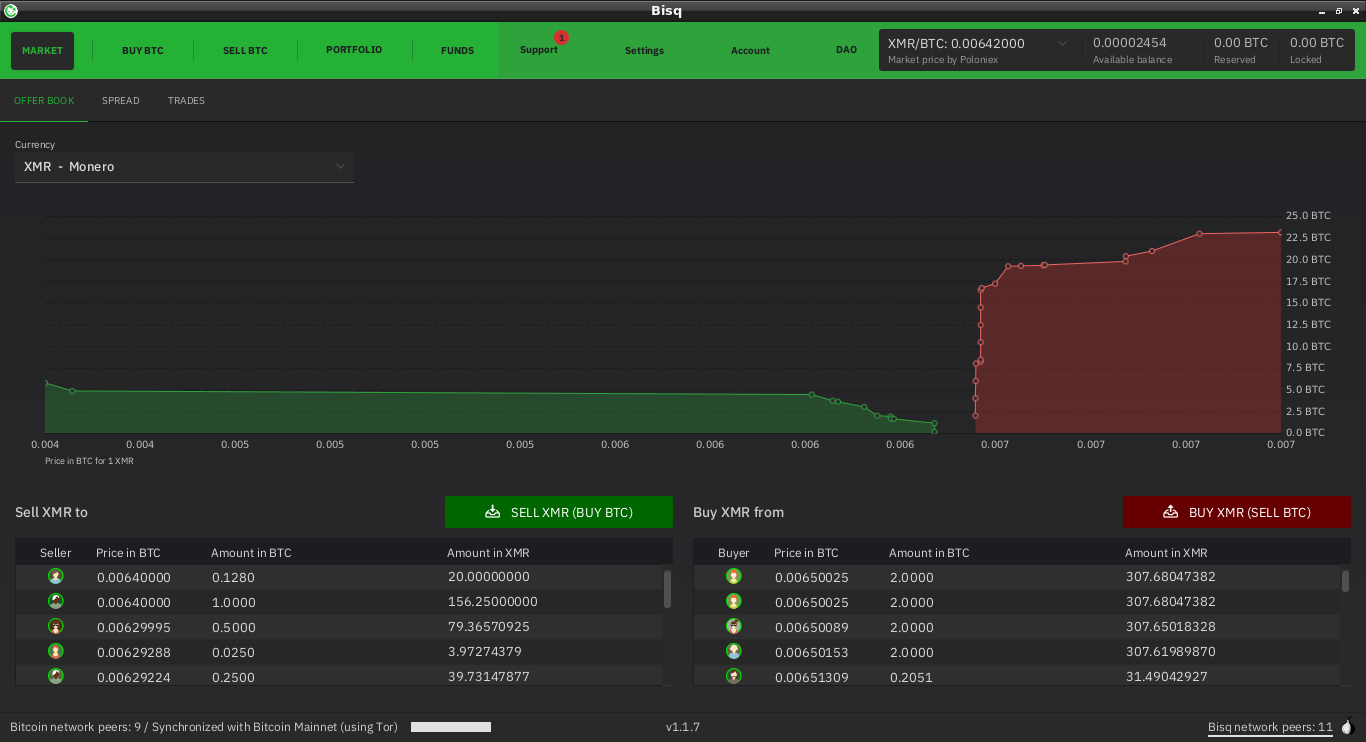The height and width of the screenshot is (742, 1366).
Task: Click the Market price by Poloniex label
Action: [x=943, y=60]
